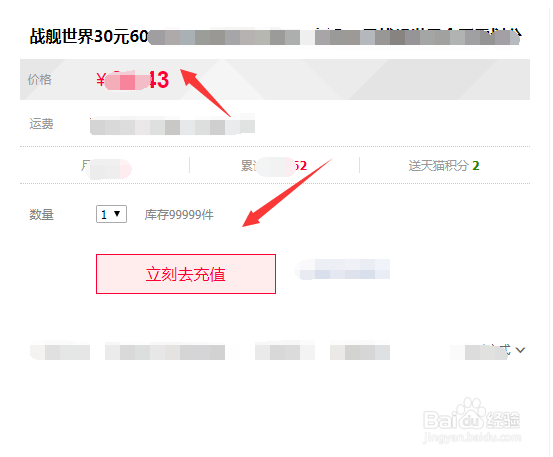Click the 累计 count in the stats row
553x457 pixels.
[274, 165]
